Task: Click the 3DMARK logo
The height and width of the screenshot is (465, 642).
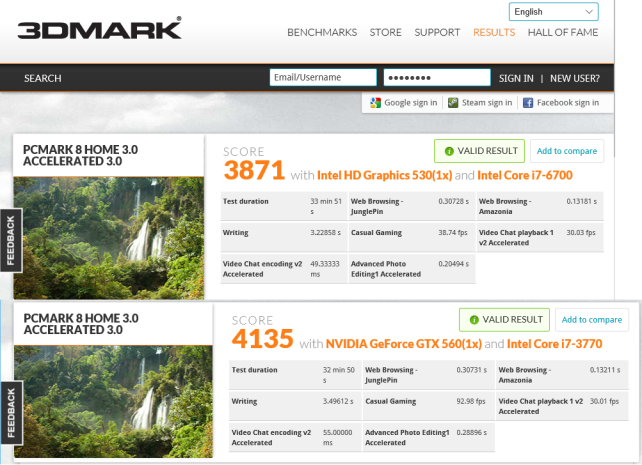Action: [99, 28]
